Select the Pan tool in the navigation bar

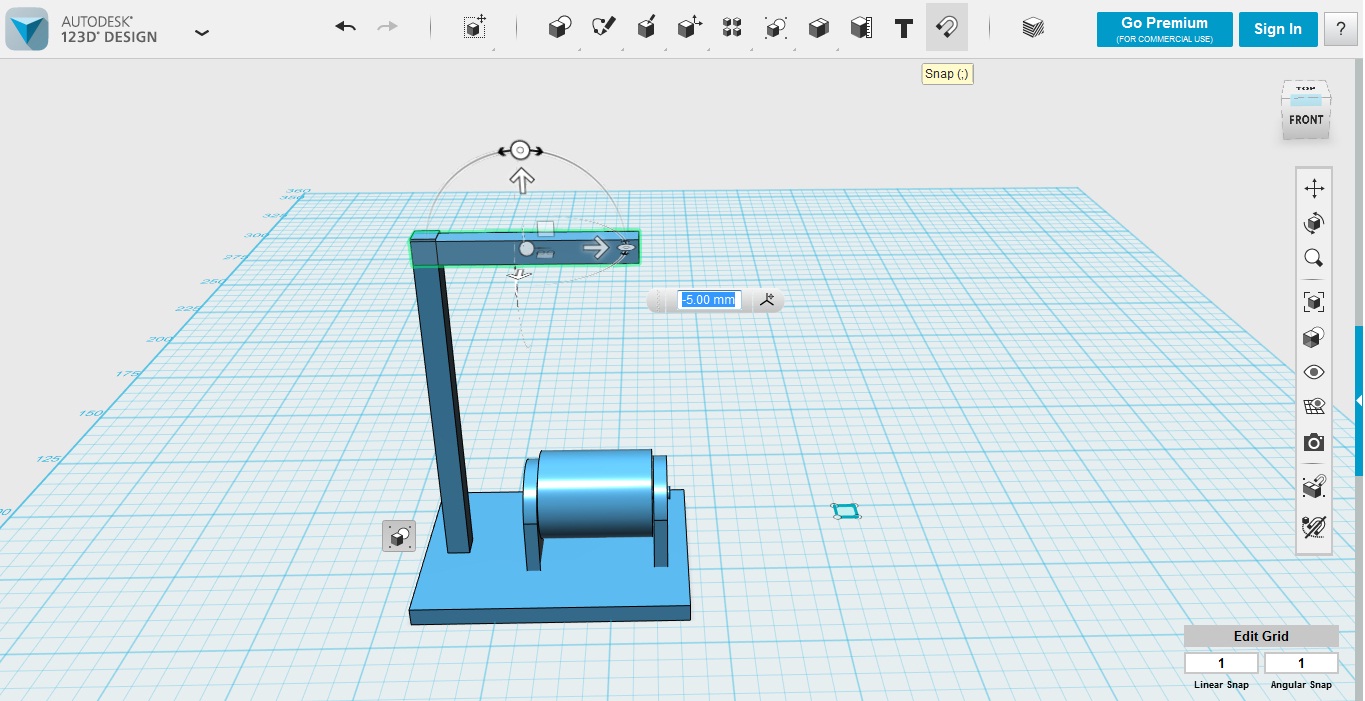[1314, 188]
